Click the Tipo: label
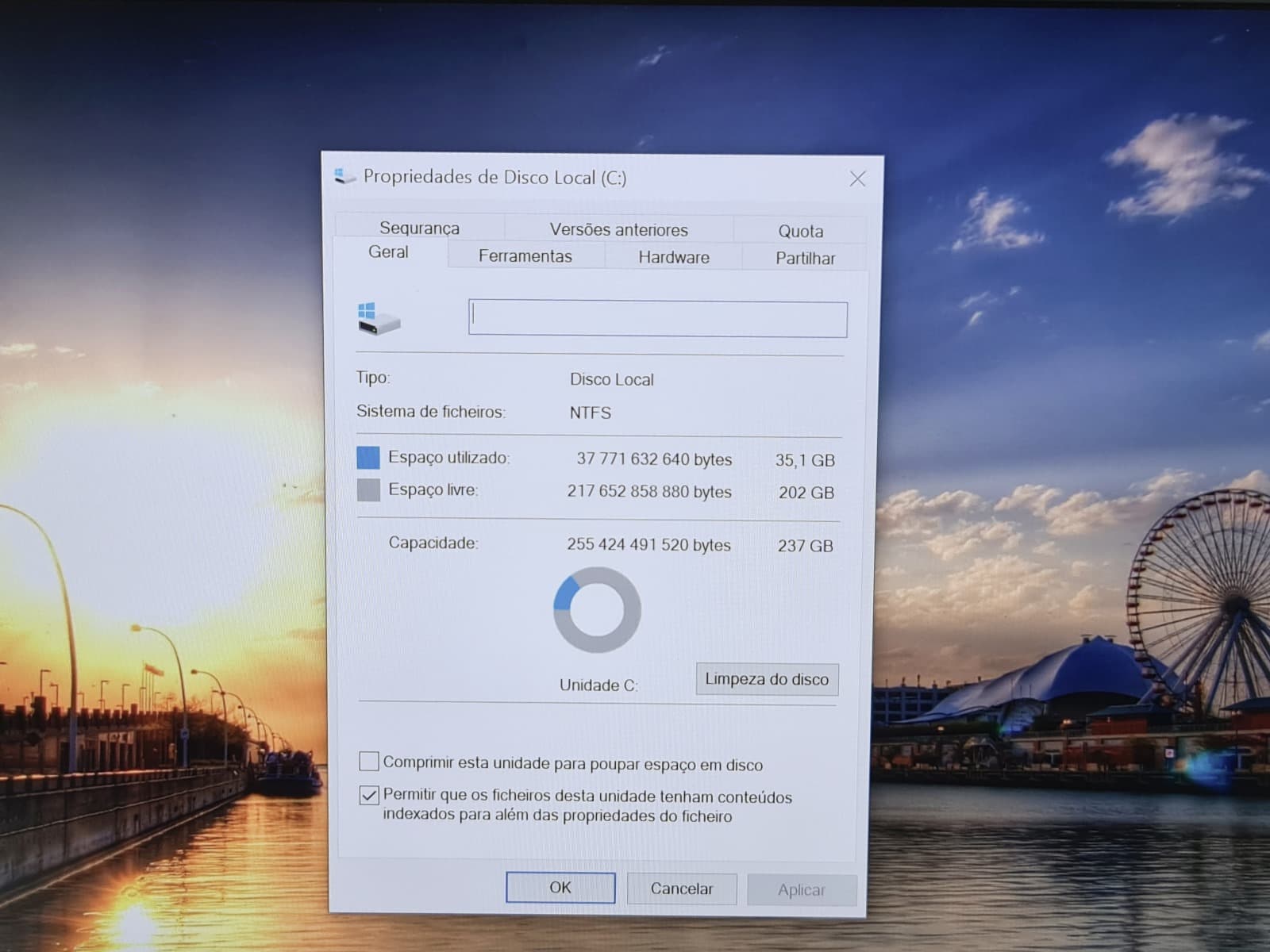The height and width of the screenshot is (952, 1270). point(373,377)
